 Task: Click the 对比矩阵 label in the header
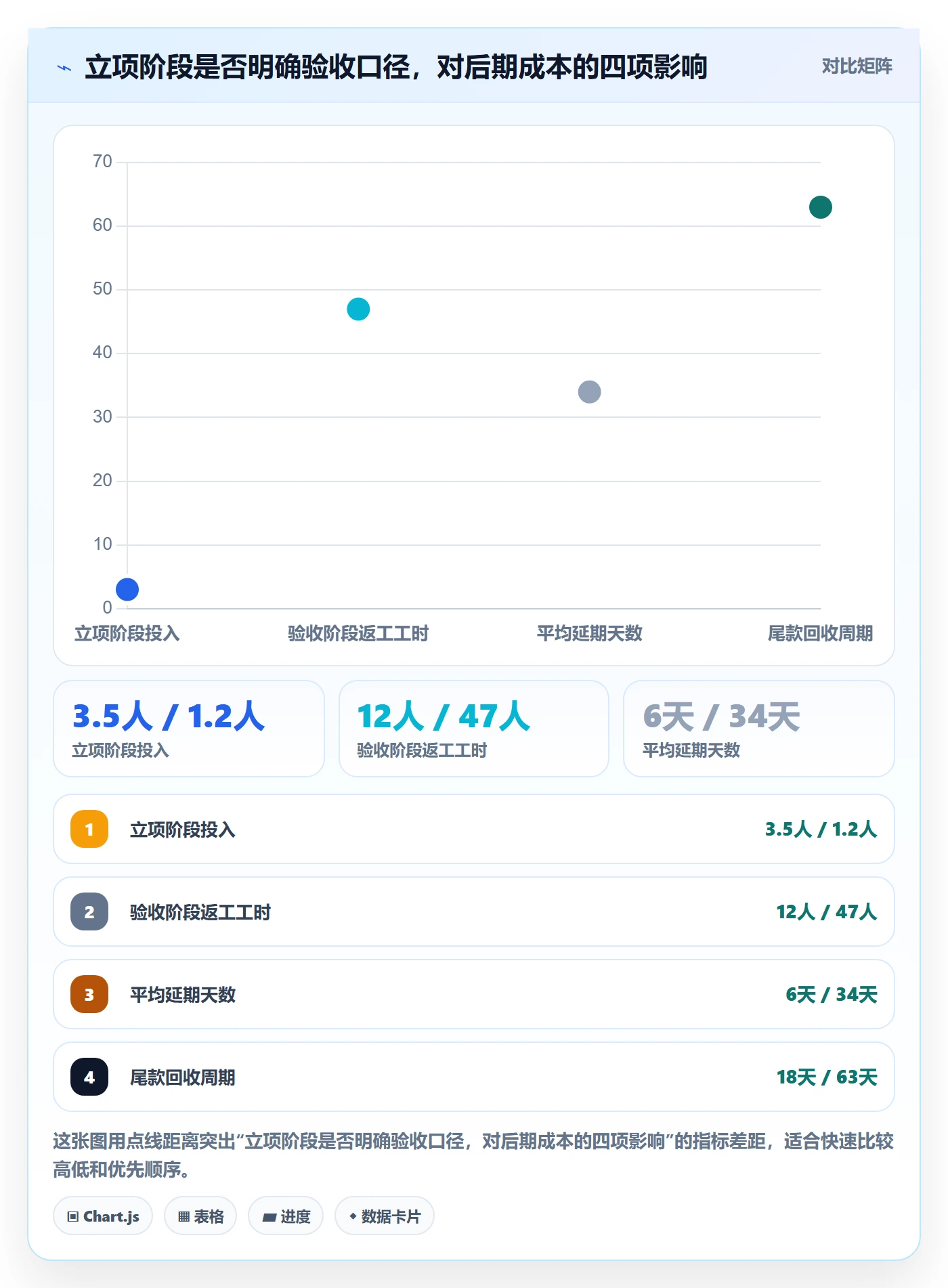pyautogui.click(x=857, y=66)
